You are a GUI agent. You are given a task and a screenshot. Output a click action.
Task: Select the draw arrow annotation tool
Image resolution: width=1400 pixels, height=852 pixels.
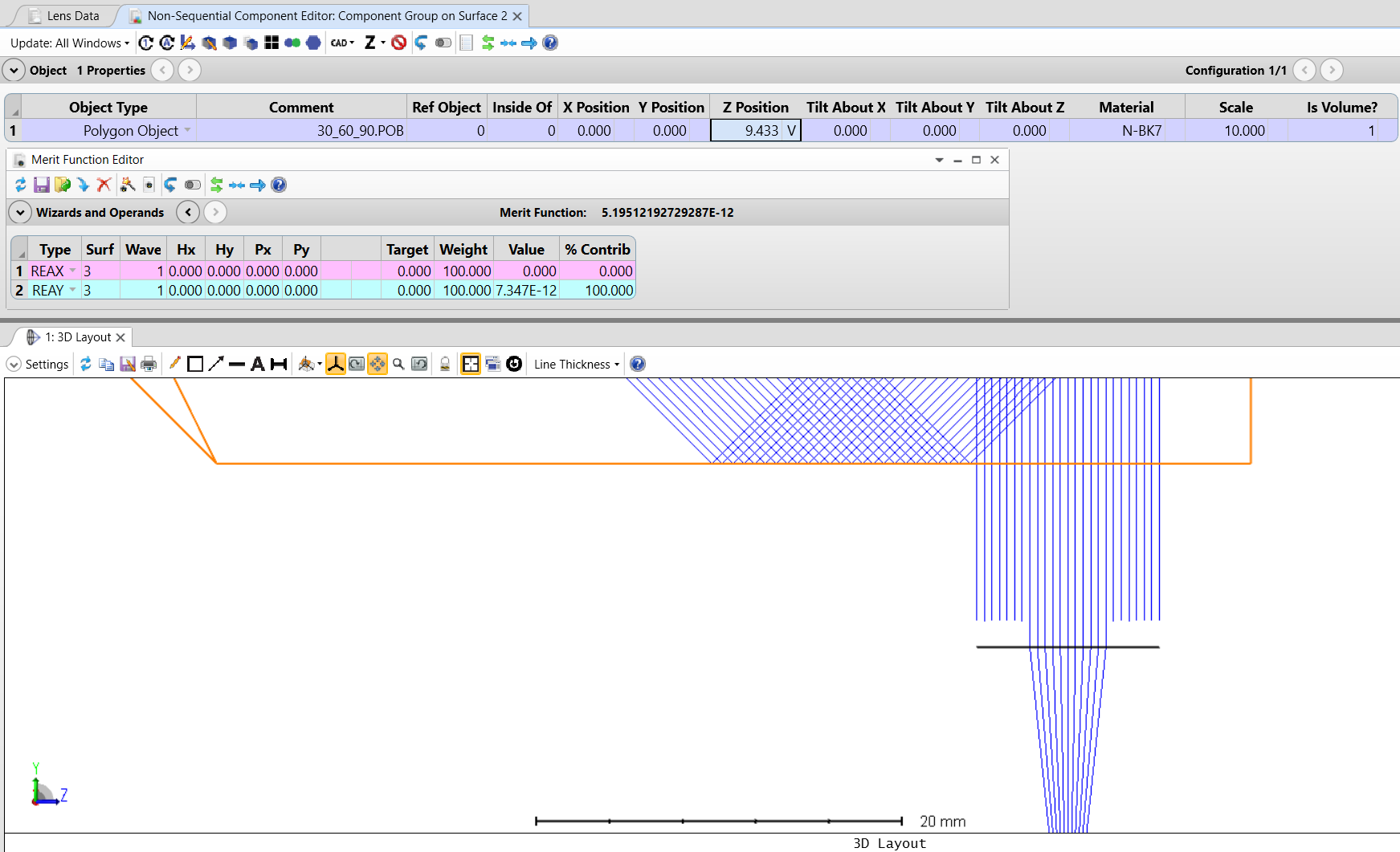tap(215, 365)
